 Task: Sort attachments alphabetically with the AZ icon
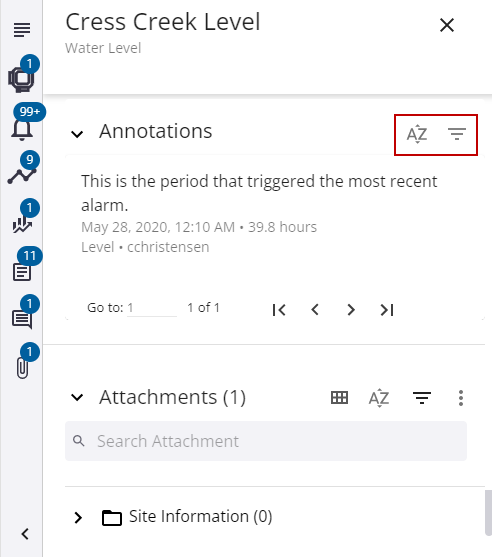tap(379, 398)
